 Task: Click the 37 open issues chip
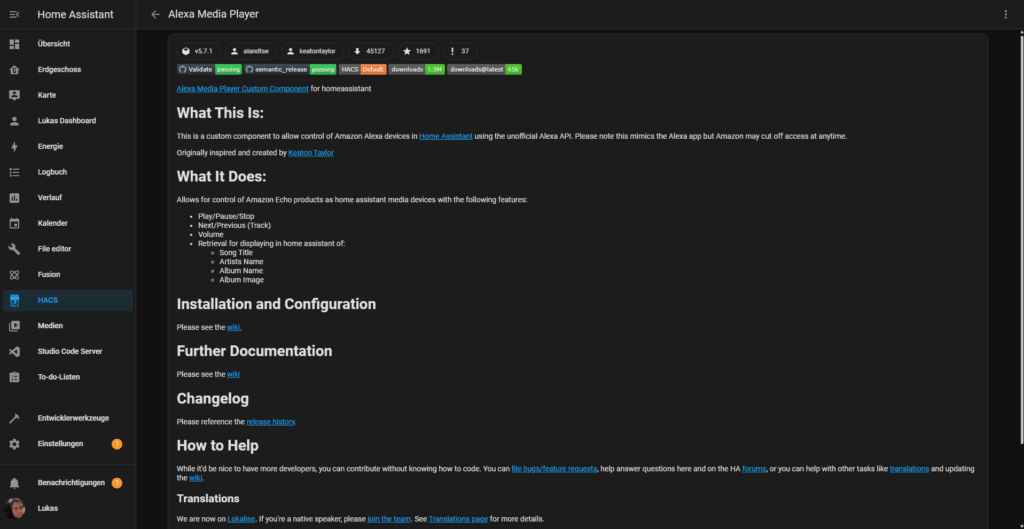pos(460,51)
